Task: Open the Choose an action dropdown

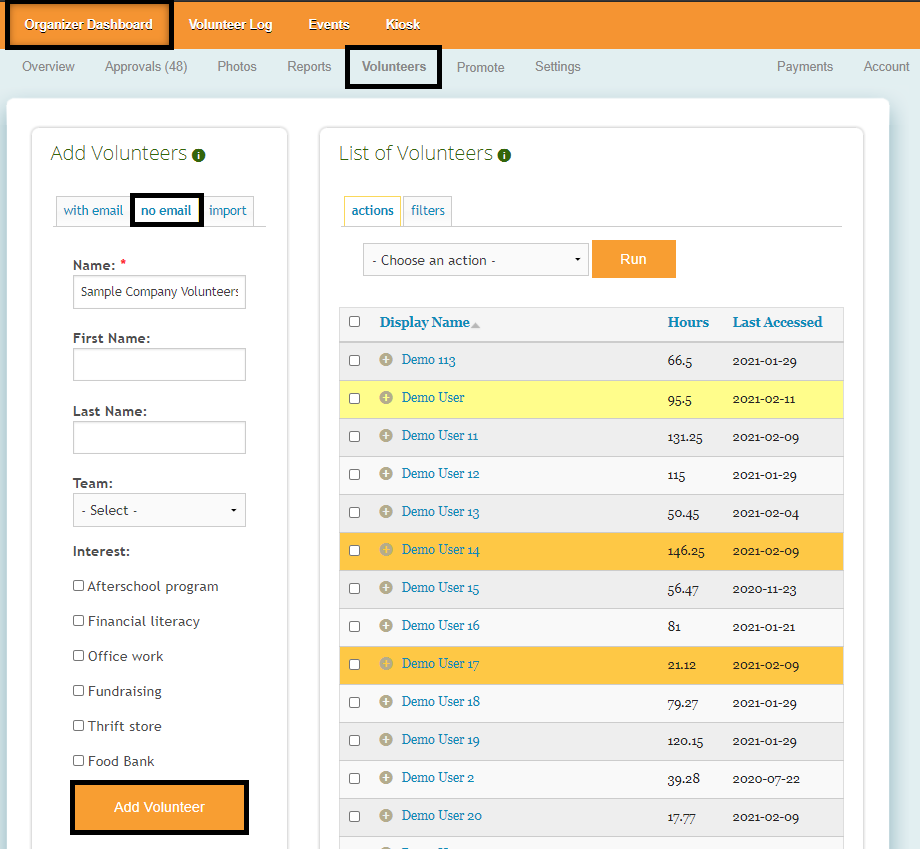Action: pos(475,260)
